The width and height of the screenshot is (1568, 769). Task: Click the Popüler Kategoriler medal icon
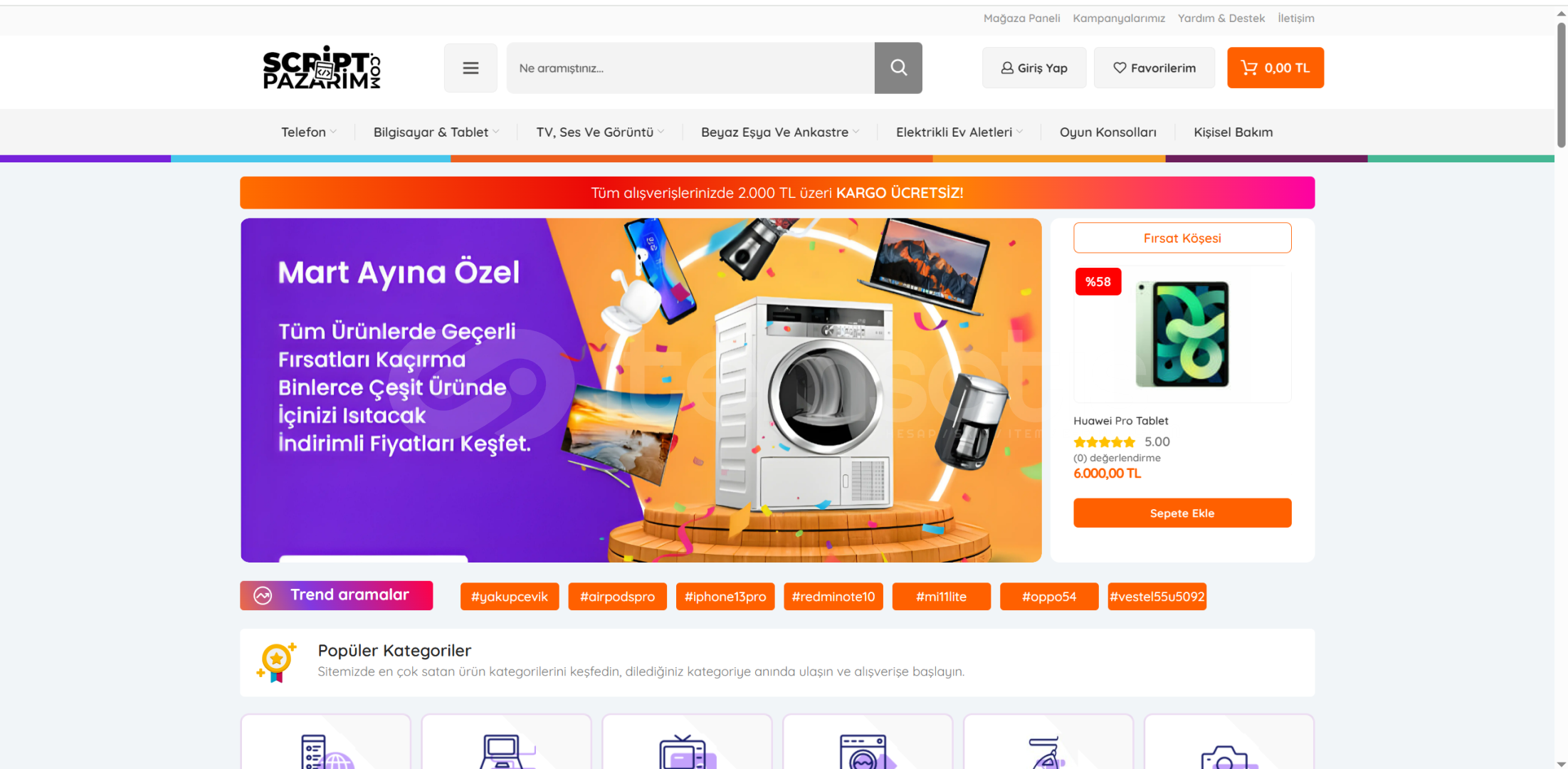coord(276,662)
